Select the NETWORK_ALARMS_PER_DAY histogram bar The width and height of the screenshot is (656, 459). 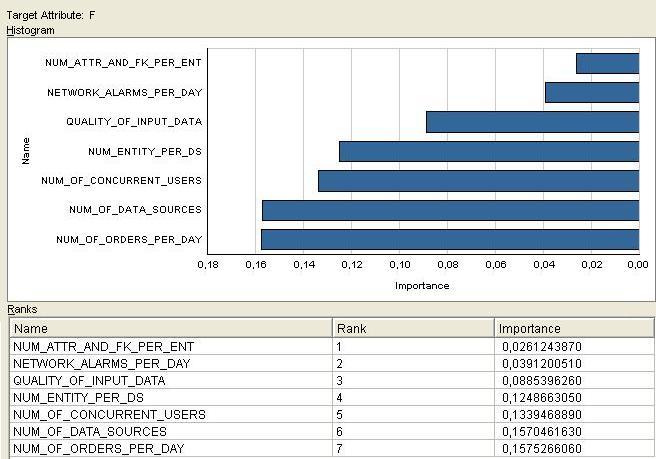click(x=591, y=92)
